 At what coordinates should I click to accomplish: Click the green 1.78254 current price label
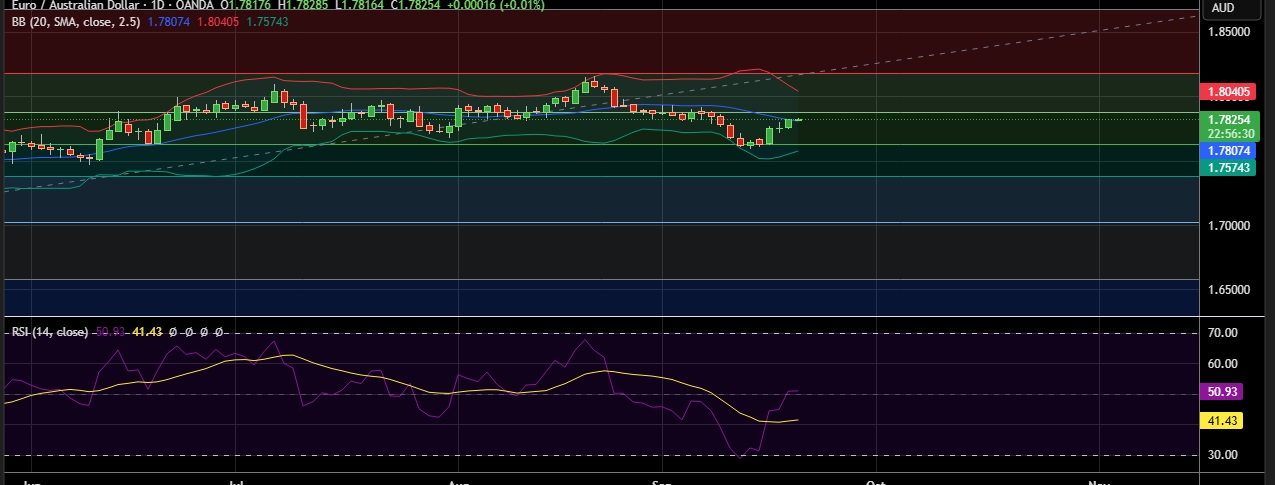click(1228, 119)
